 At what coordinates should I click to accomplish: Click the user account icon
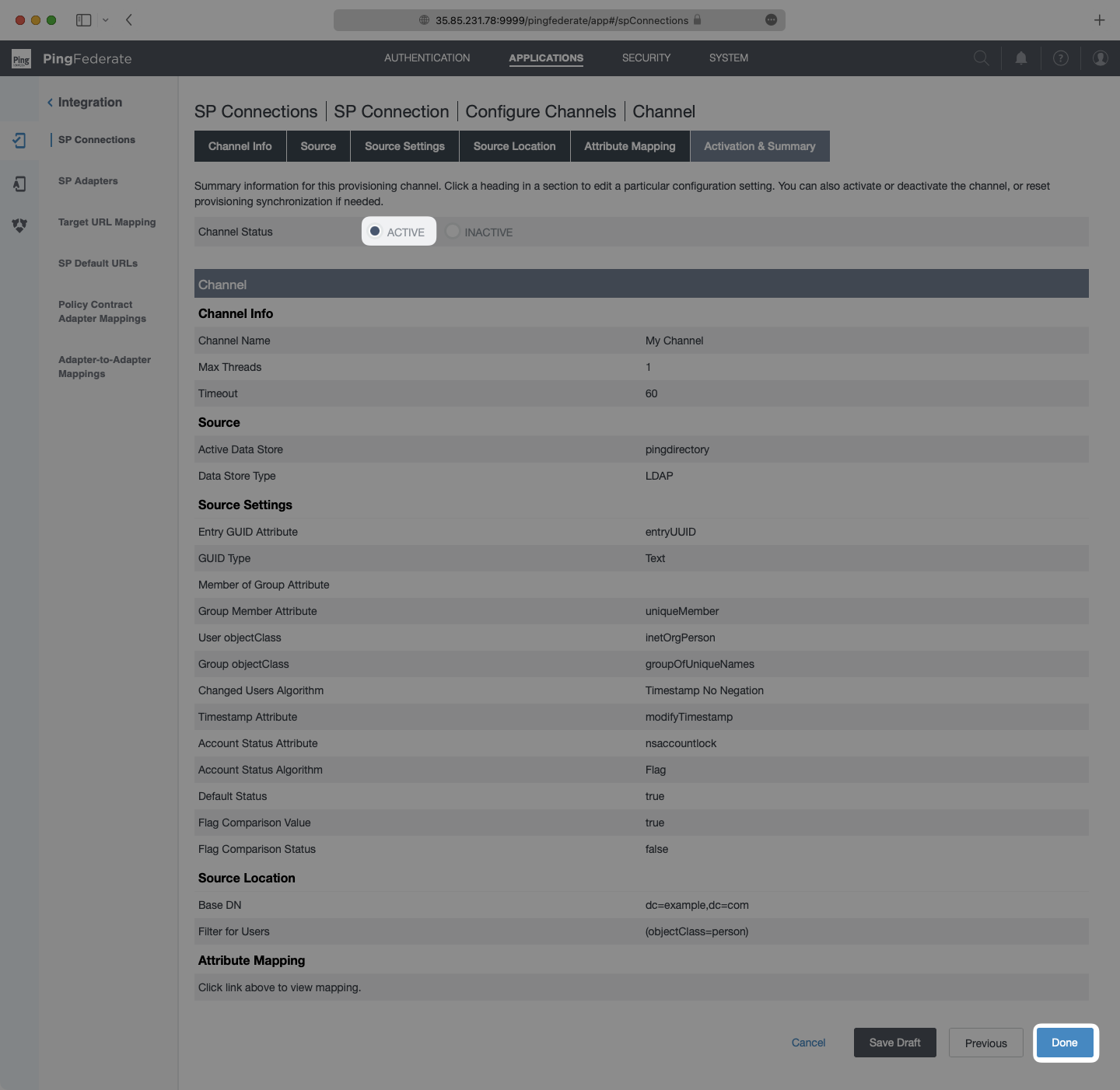pyautogui.click(x=1101, y=58)
